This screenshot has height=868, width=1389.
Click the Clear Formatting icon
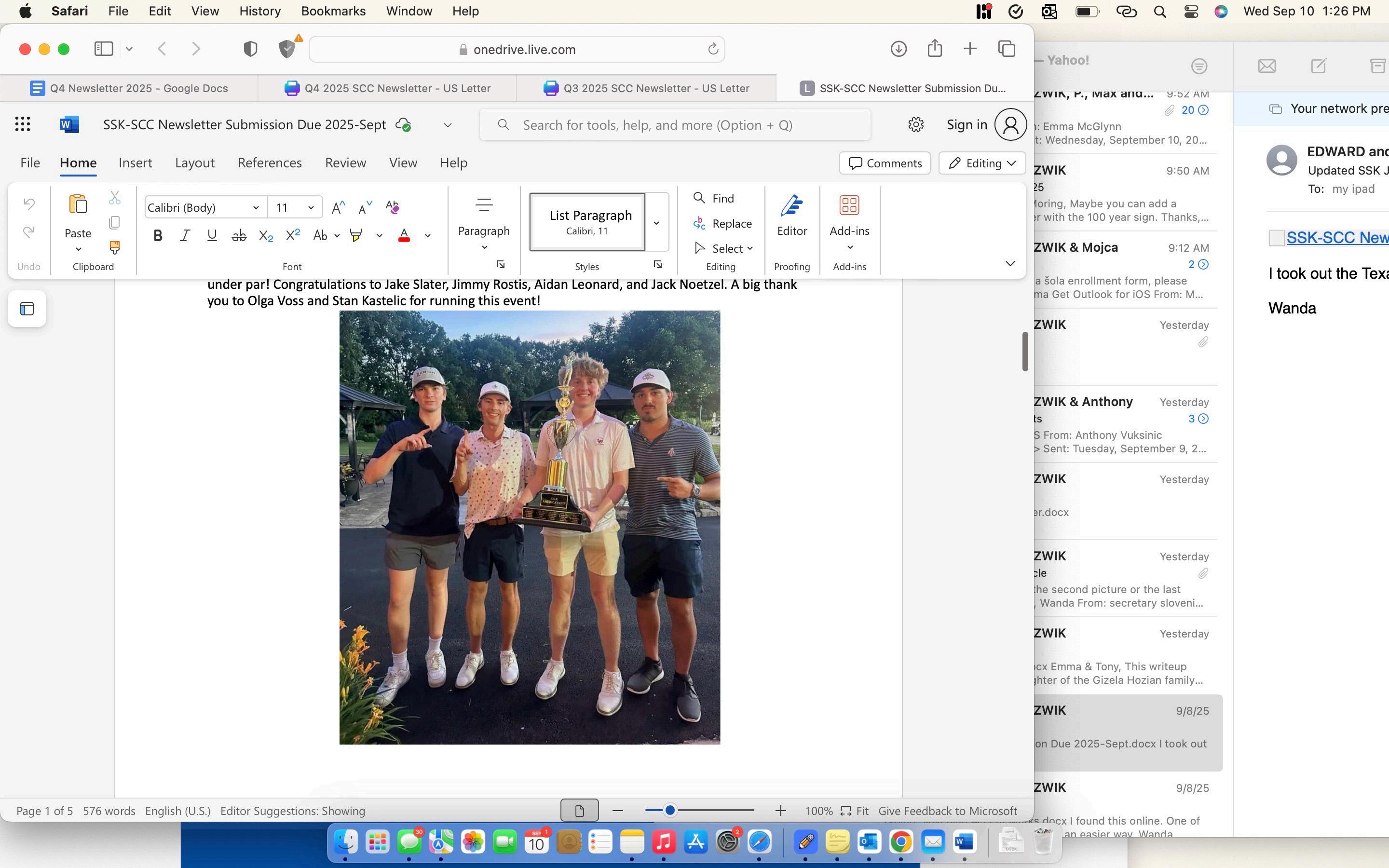click(393, 207)
